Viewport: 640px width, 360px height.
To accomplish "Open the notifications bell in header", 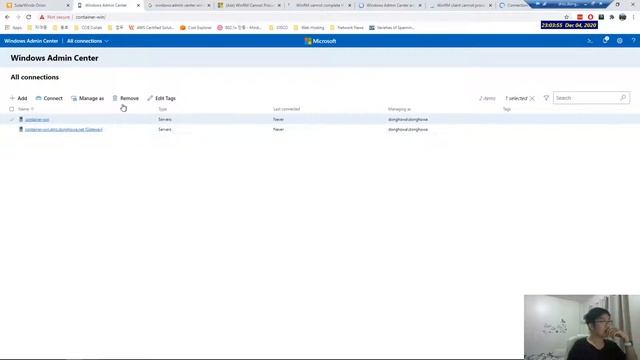I will [605, 40].
